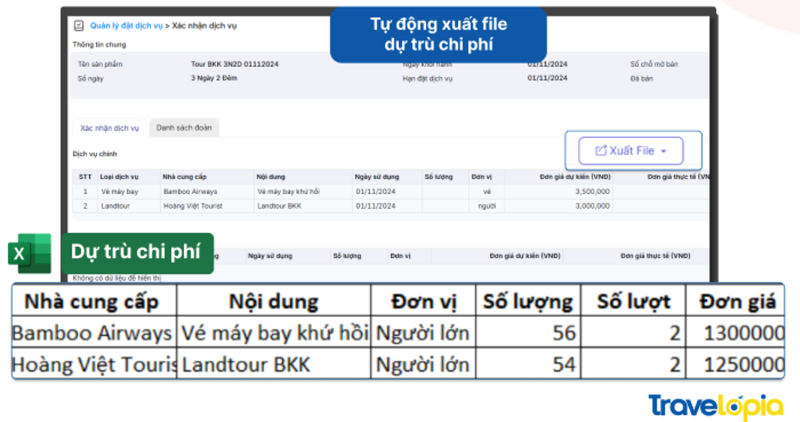Screen dimensions: 800x422
Task: Click the 3 Ngày 2 Đêm duration value
Action: point(214,78)
